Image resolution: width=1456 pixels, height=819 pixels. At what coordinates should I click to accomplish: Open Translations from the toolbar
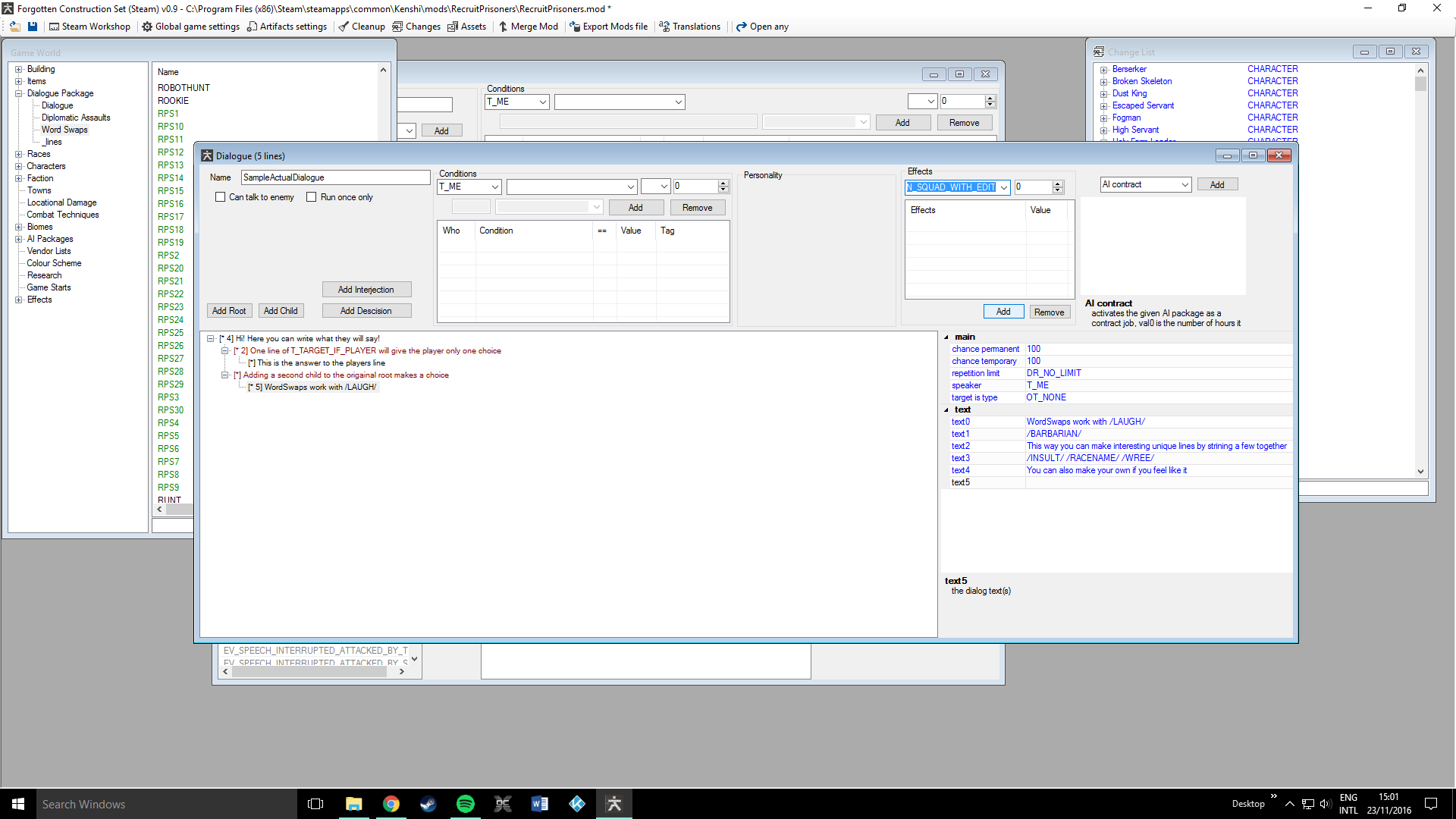(689, 27)
